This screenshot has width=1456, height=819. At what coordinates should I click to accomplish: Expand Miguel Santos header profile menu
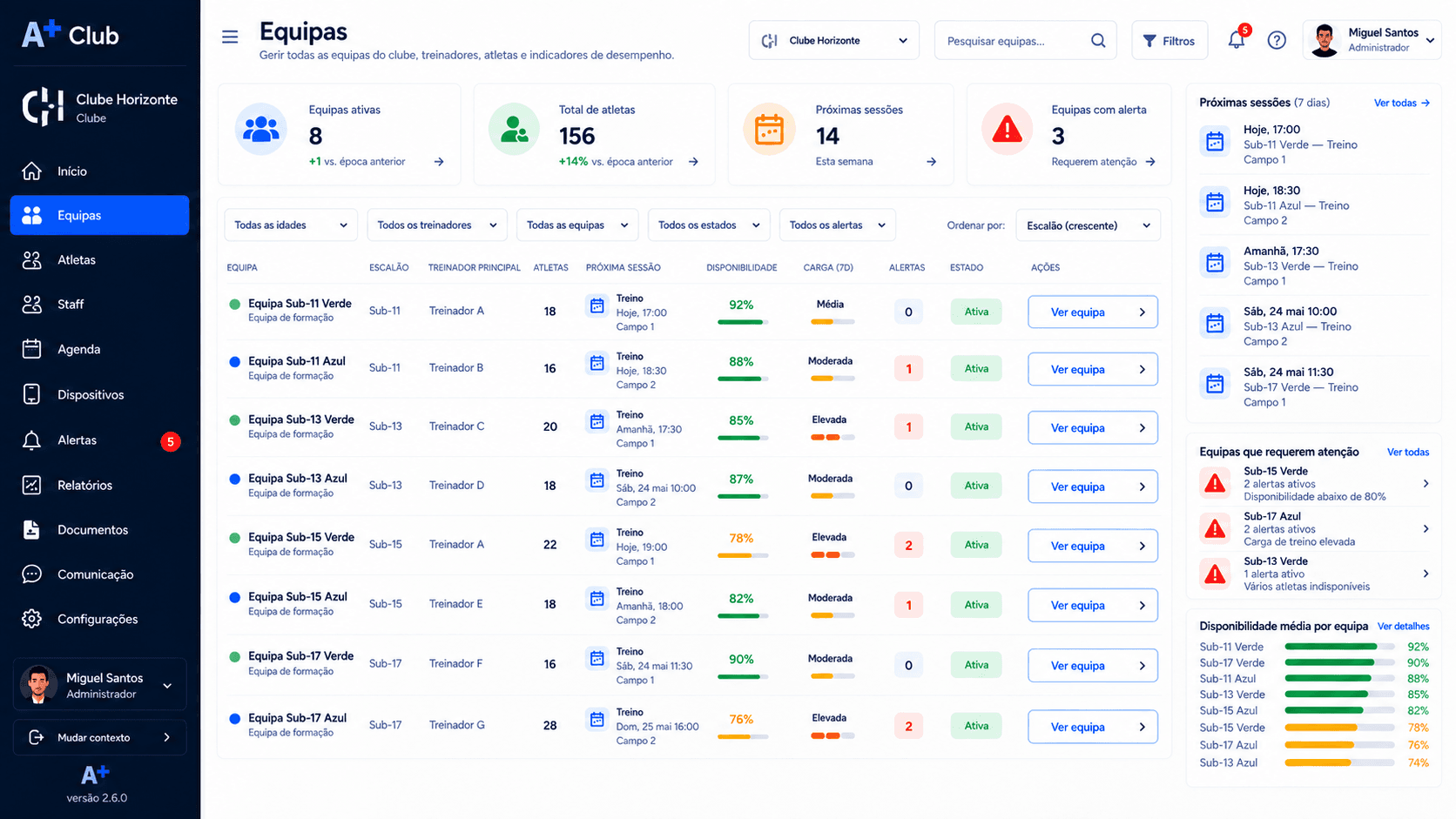(1372, 40)
